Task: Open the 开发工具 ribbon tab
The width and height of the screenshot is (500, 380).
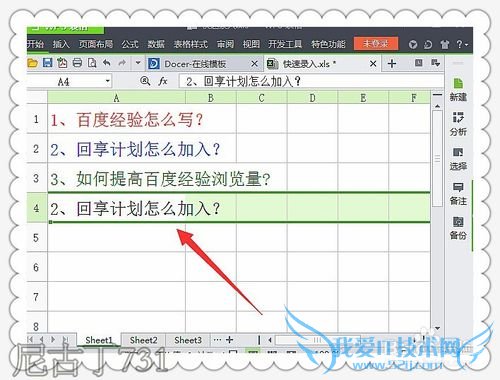Action: (x=285, y=44)
